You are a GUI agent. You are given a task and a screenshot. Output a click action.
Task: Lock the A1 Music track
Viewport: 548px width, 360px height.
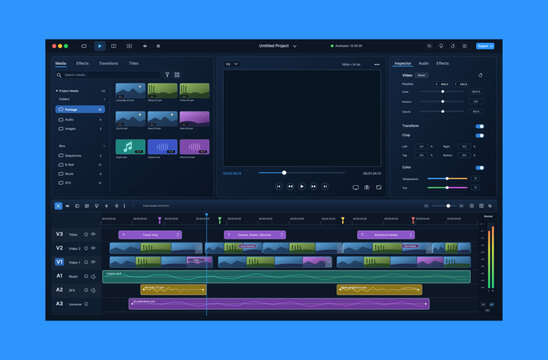pos(86,276)
